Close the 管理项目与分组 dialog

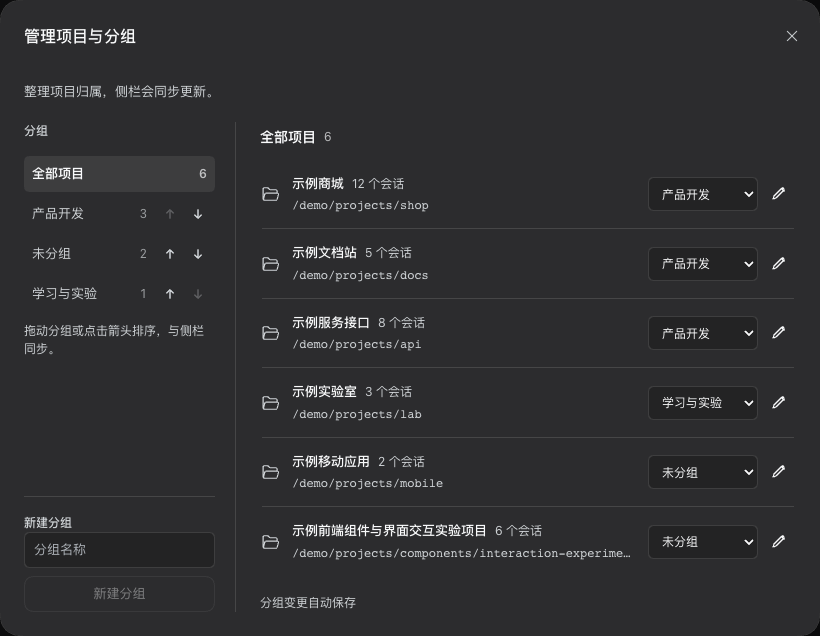point(792,36)
